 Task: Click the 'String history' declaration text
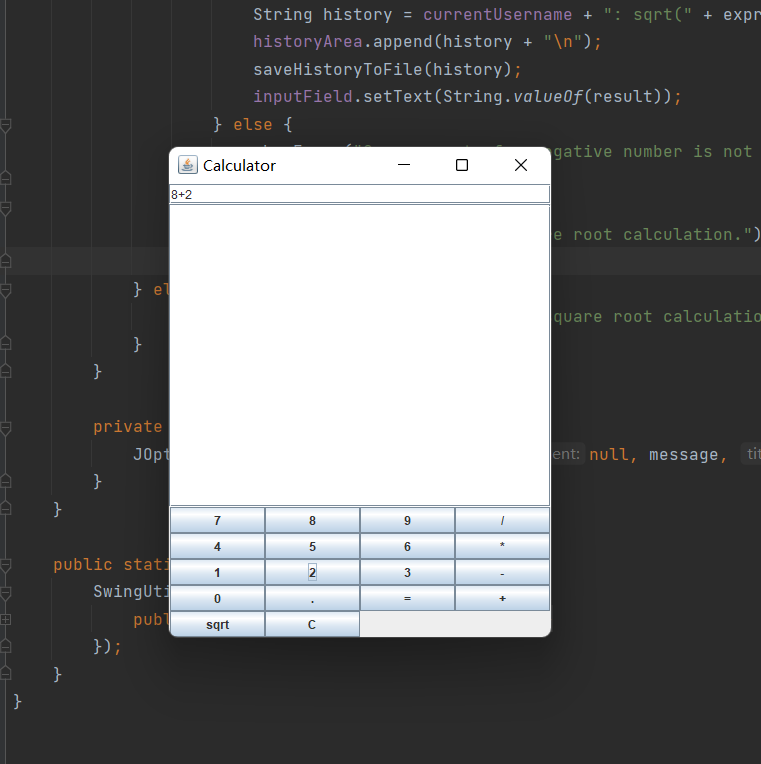pos(323,15)
